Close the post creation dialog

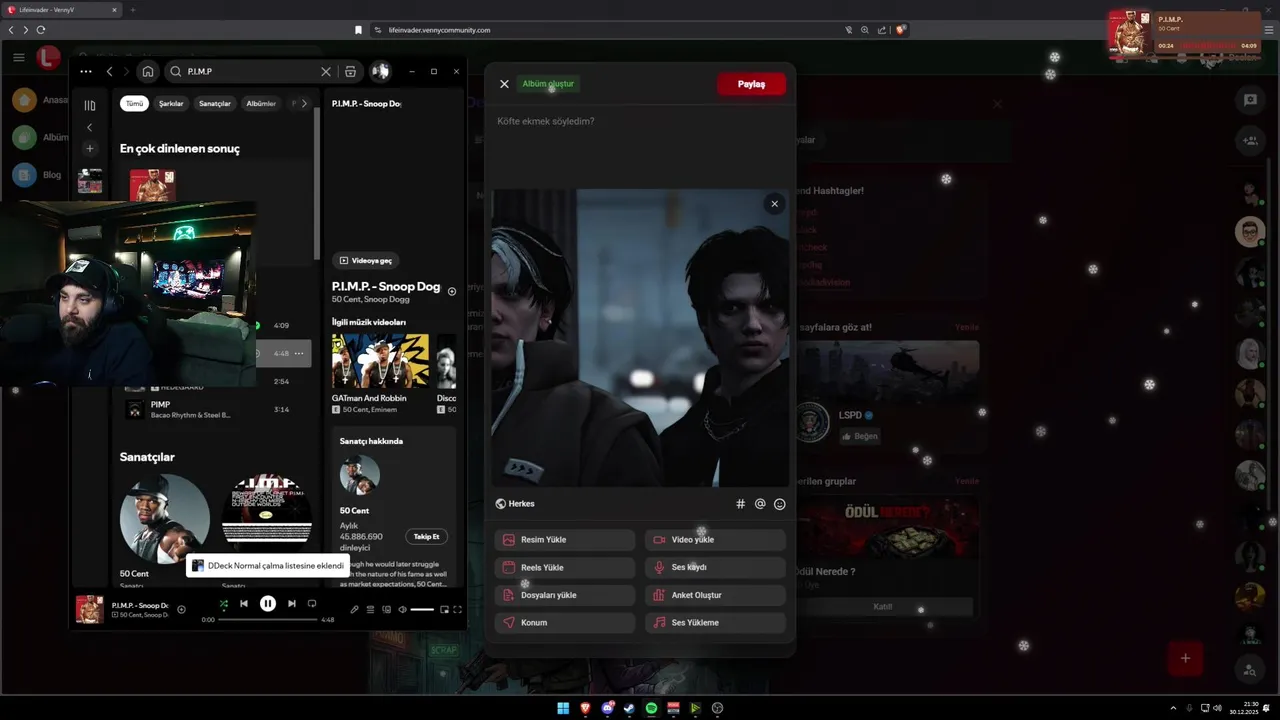click(x=504, y=84)
